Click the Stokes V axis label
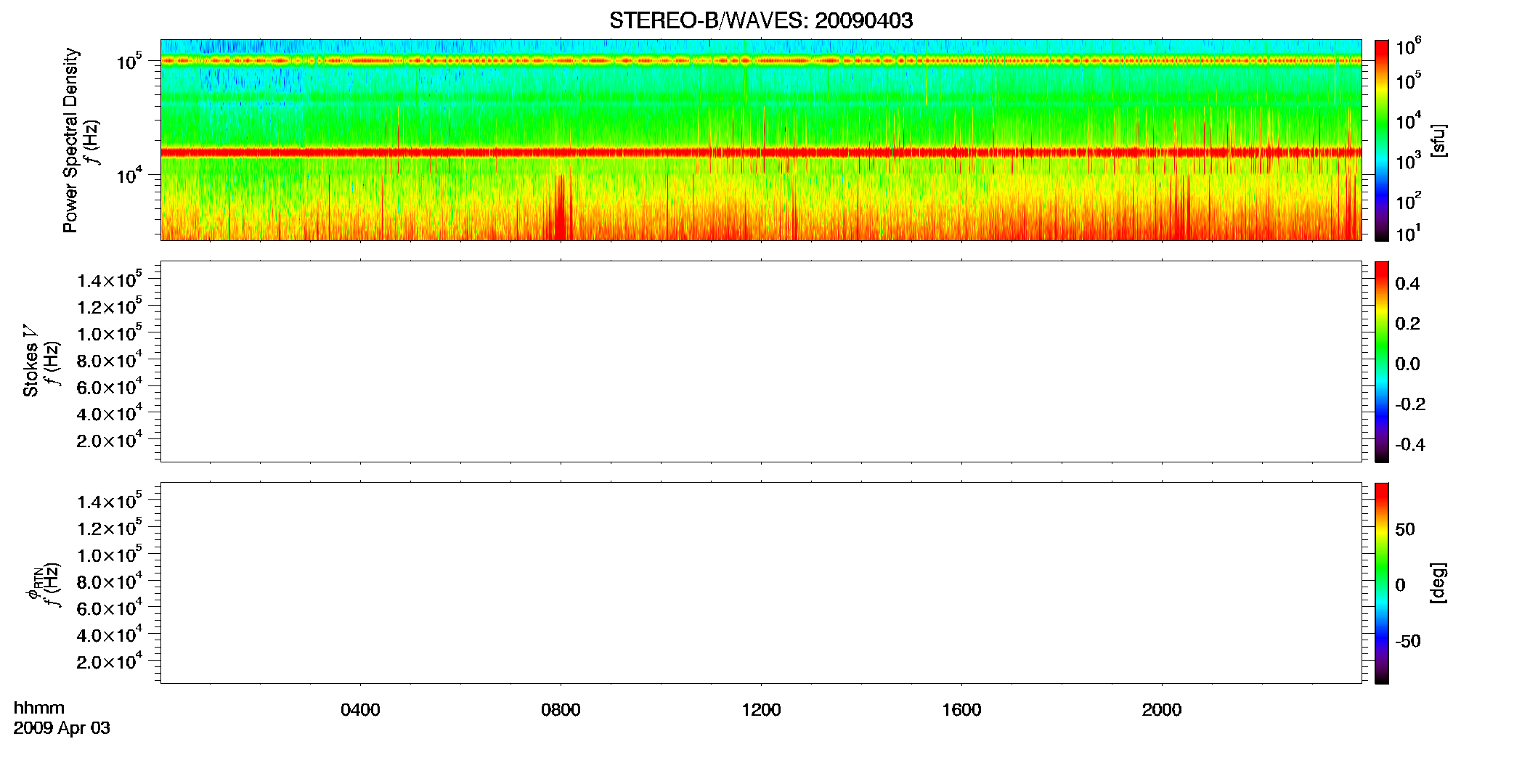 point(30,361)
